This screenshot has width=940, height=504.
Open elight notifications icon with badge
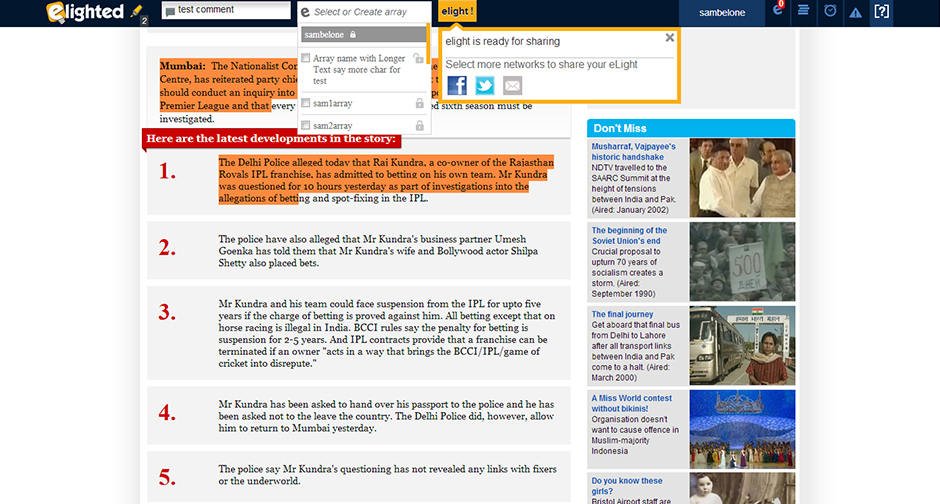pos(778,10)
